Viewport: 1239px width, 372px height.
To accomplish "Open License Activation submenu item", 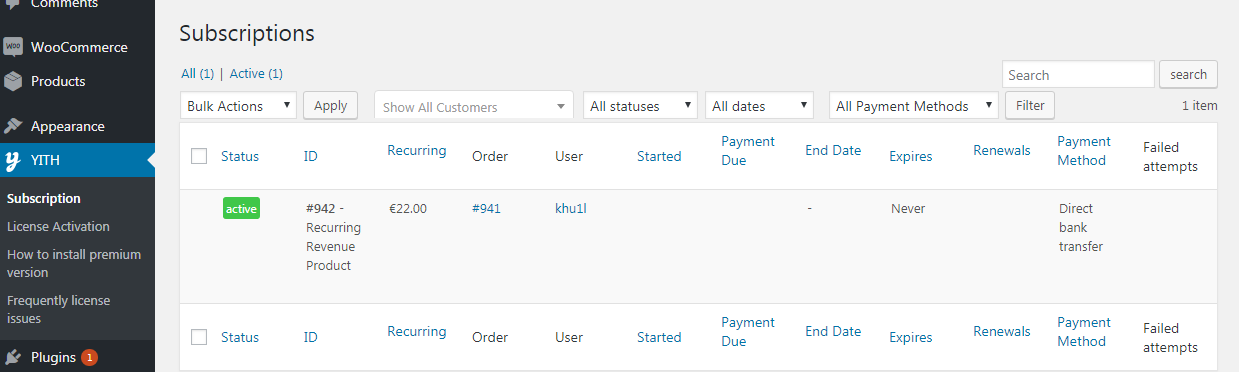I will pos(58,226).
